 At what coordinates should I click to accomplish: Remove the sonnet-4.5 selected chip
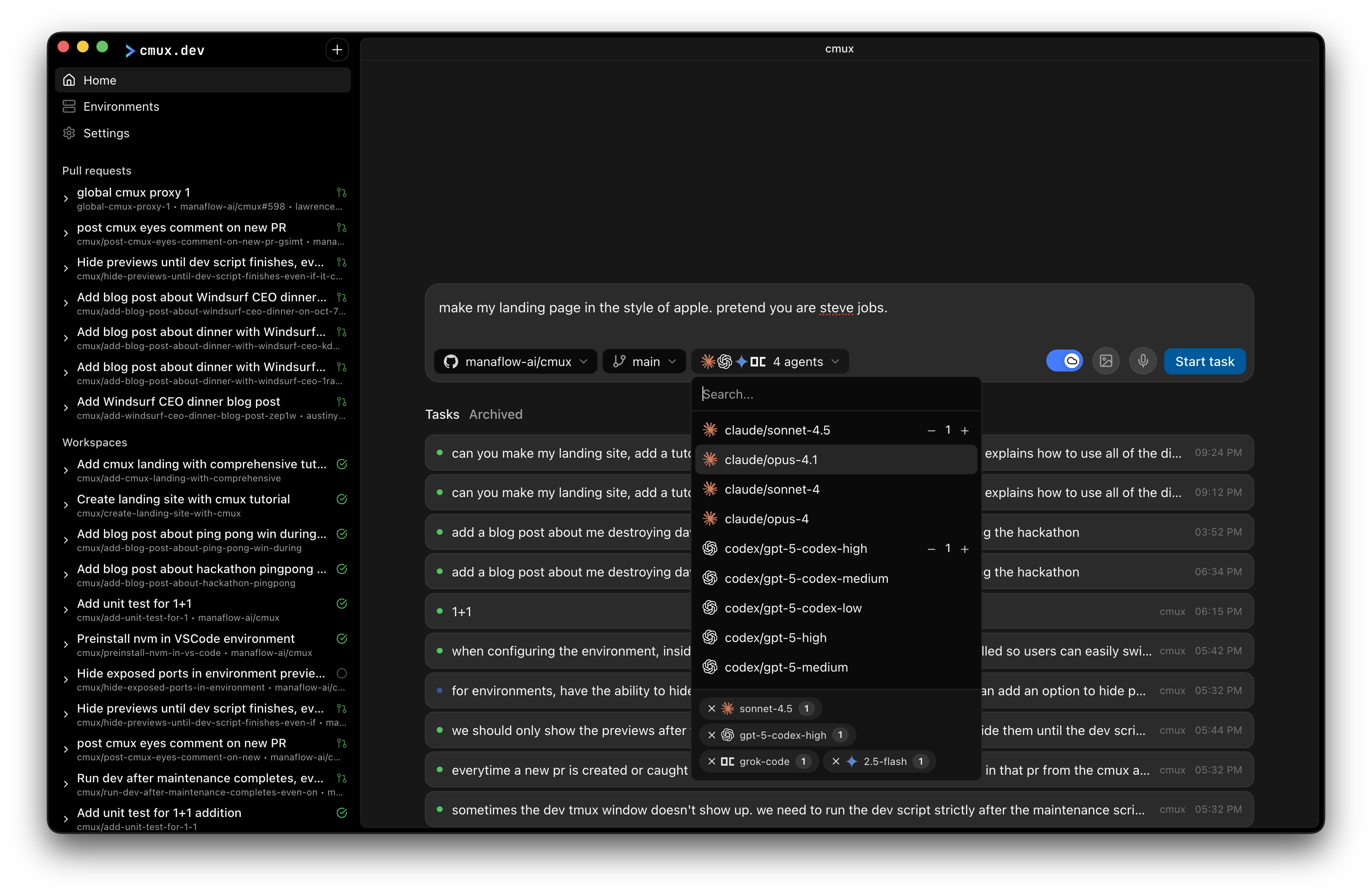click(711, 708)
